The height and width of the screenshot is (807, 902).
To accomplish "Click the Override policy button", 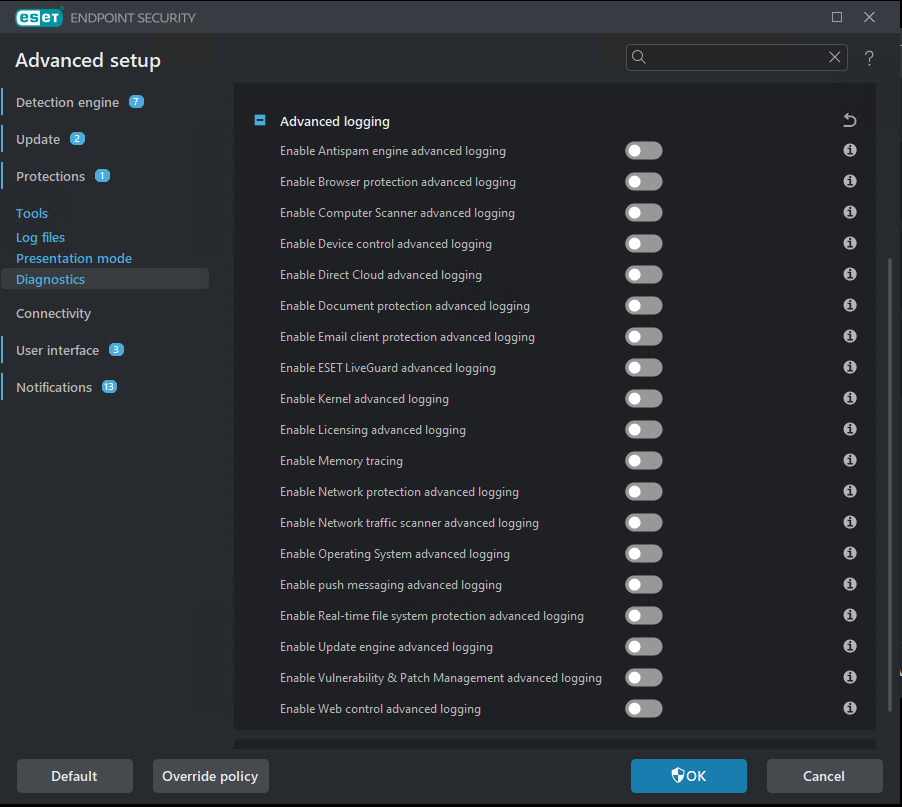I will 210,776.
